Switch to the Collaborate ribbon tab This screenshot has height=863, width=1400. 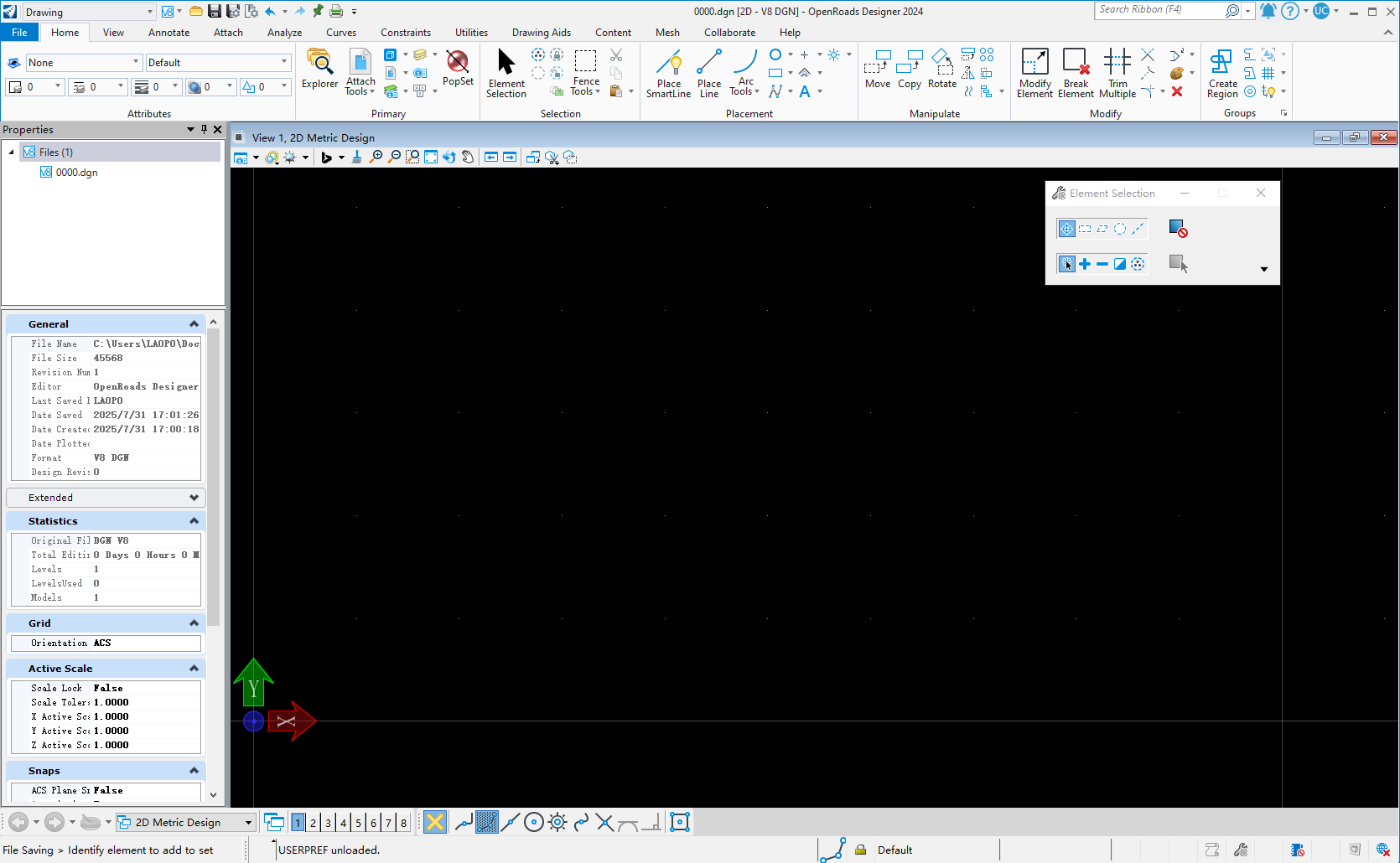click(729, 33)
